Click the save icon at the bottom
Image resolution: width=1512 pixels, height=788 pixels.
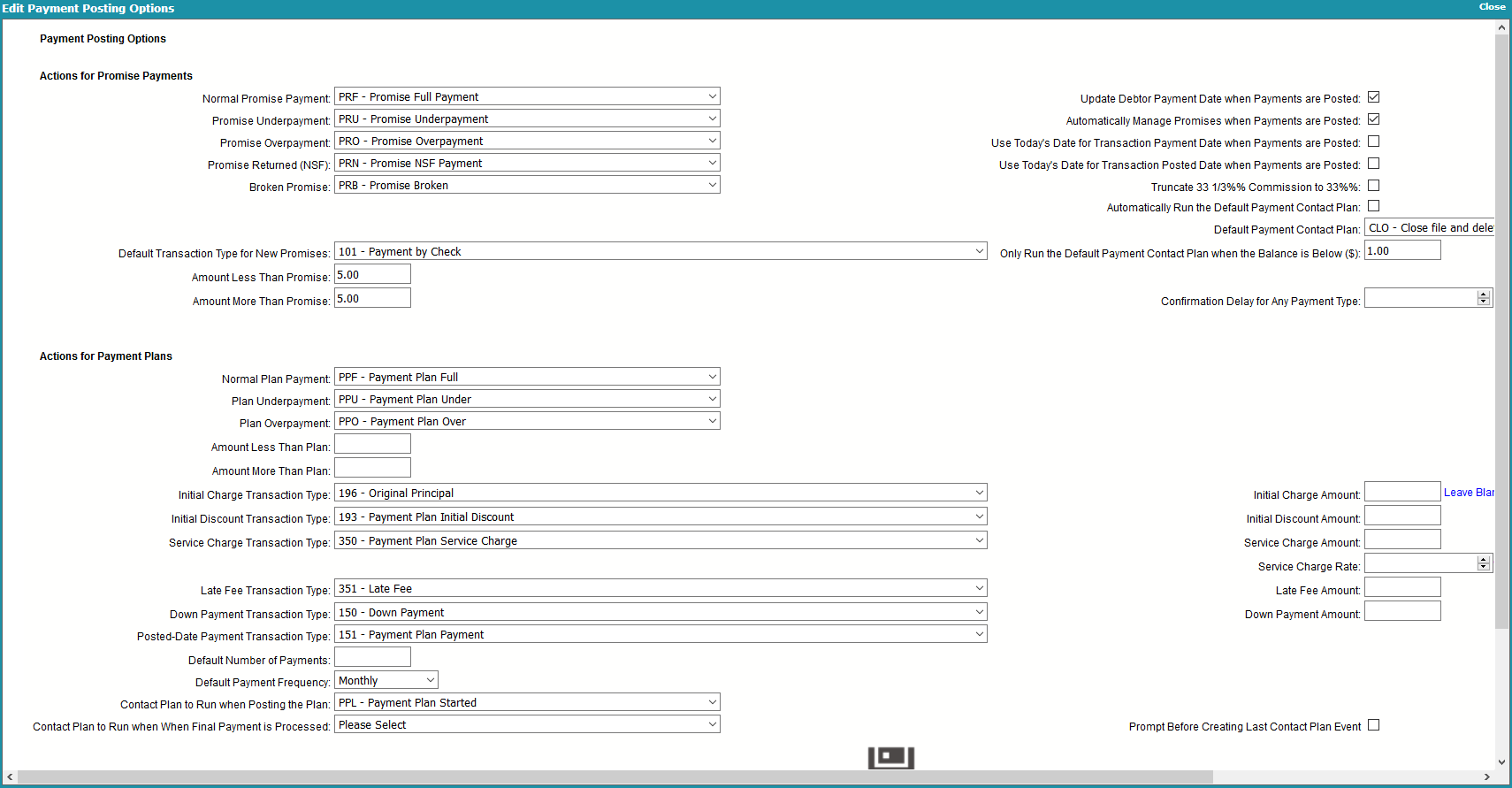(890, 757)
